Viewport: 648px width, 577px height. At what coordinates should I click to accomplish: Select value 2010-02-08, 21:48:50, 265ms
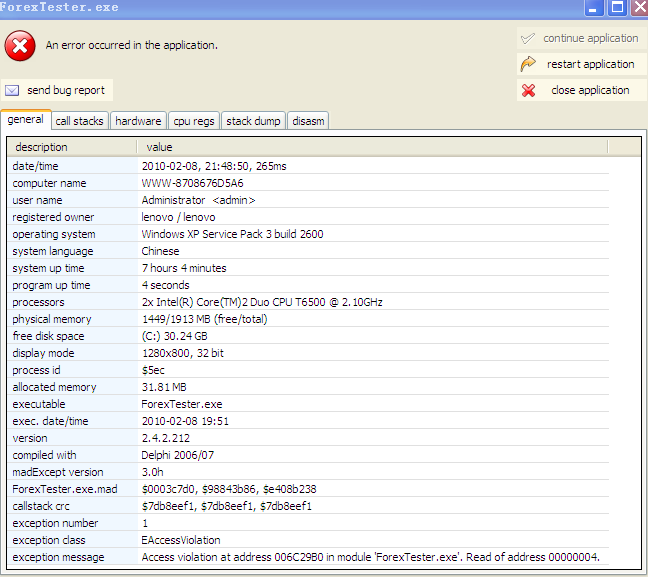coord(214,166)
